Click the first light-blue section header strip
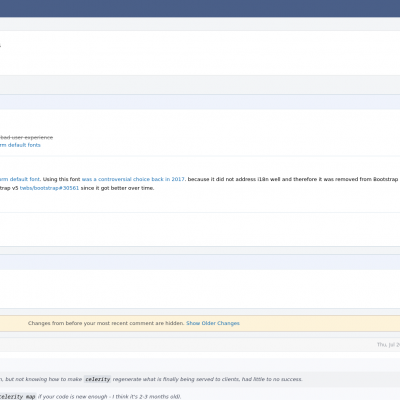The image size is (400, 400). pyautogui.click(x=200, y=102)
